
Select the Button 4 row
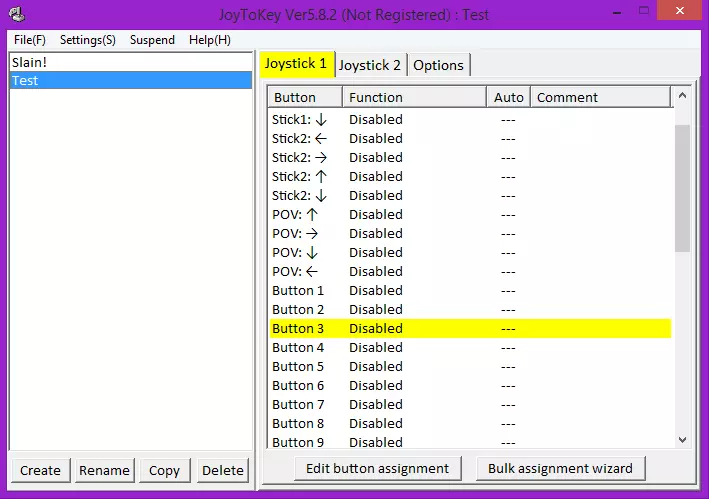[x=470, y=347]
